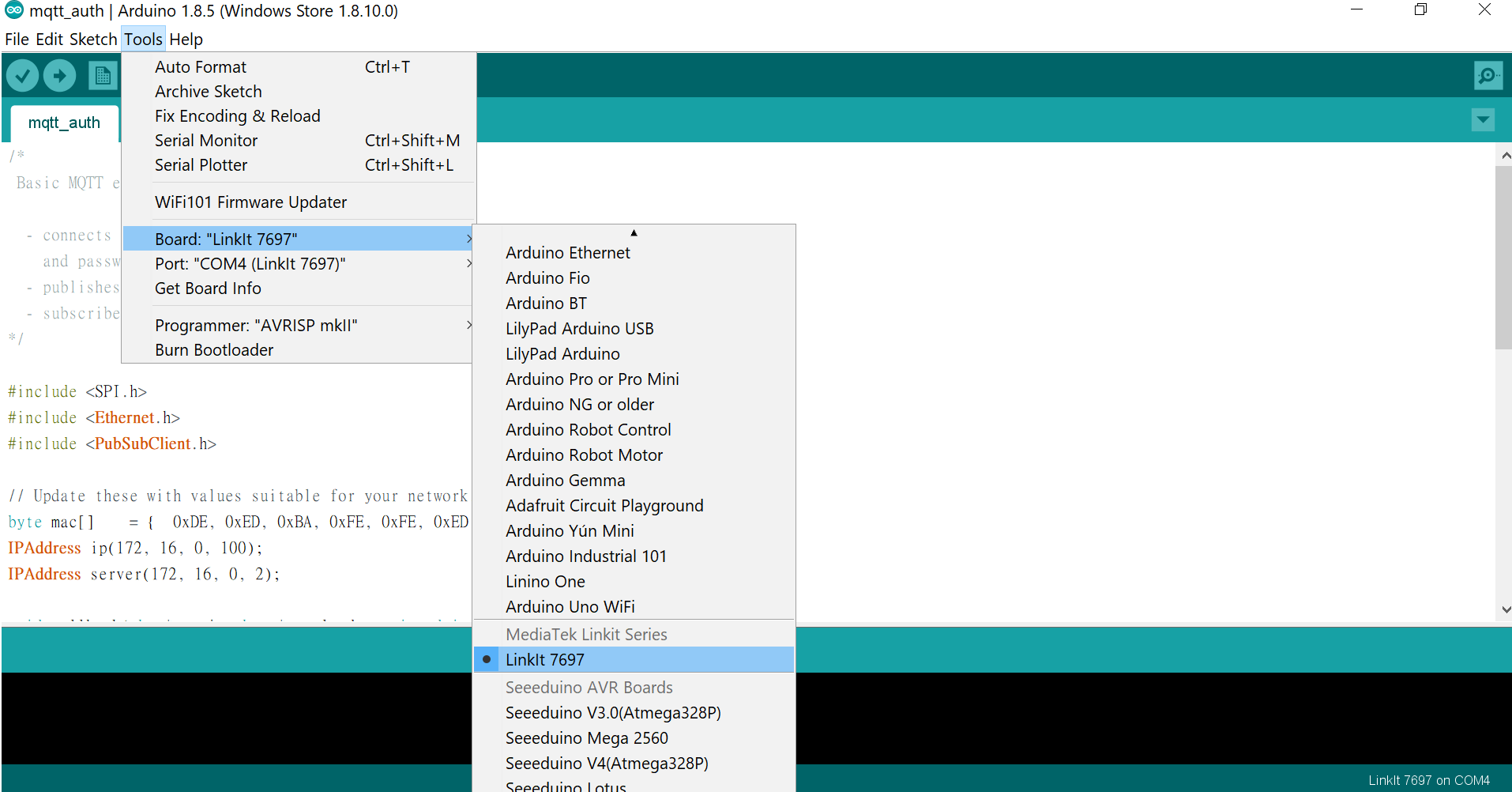Select Arduino Robot Control board
This screenshot has height=792, width=1512.
point(634,430)
